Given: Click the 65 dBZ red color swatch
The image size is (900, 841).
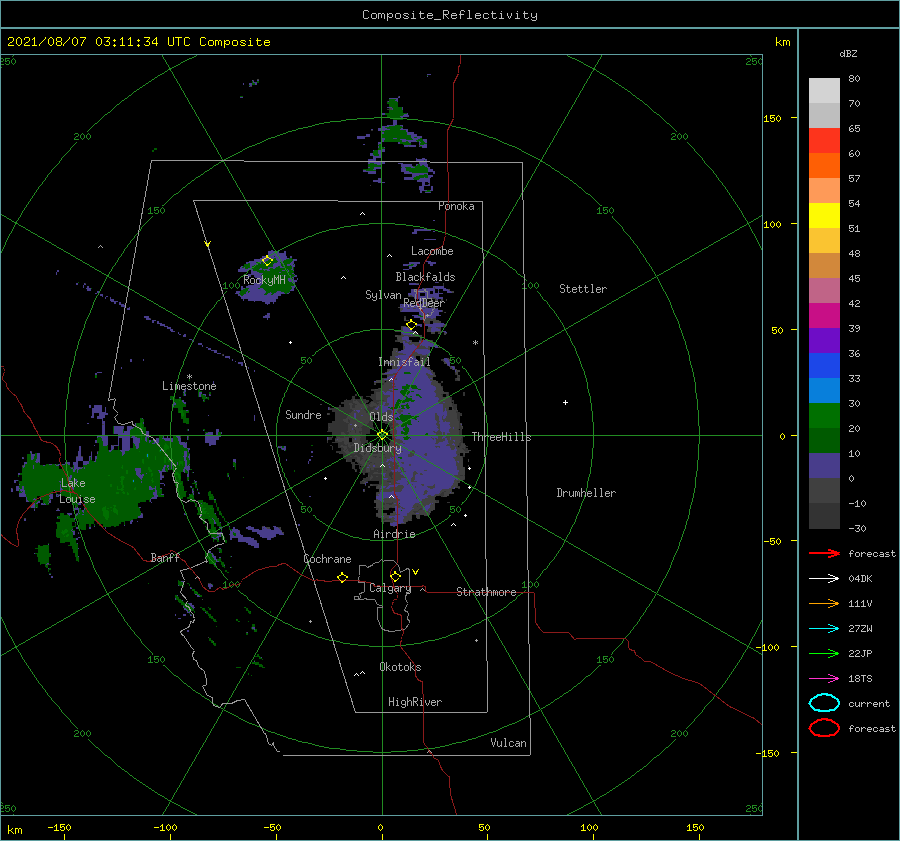Looking at the screenshot, I should (824, 141).
